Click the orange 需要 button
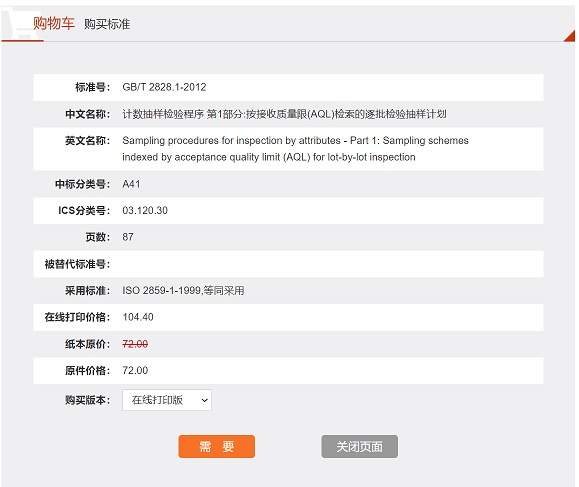The image size is (579, 487). [217, 446]
